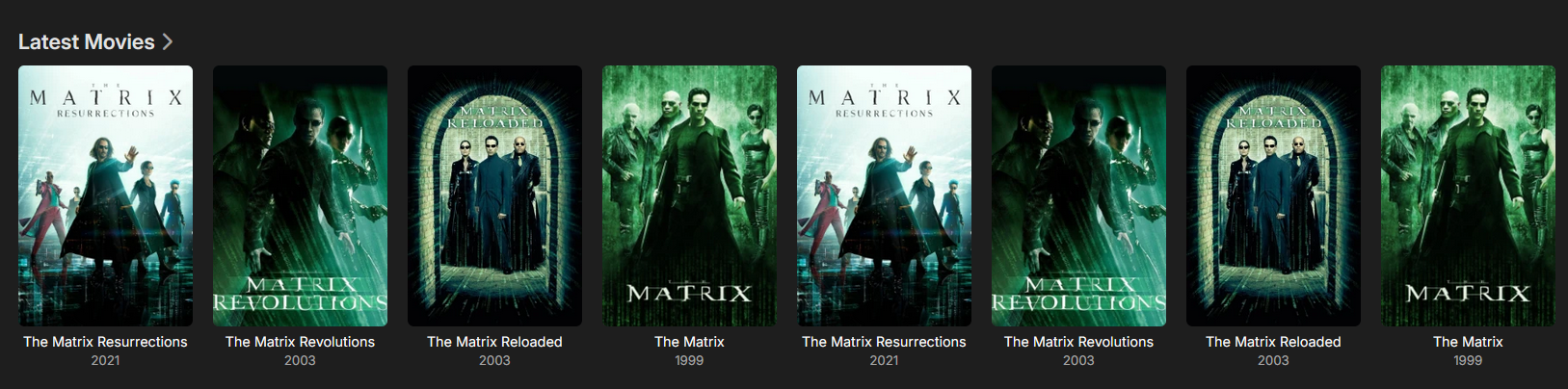Click the second "The Matrix Revolutions" title text
The width and height of the screenshot is (1568, 389).
coord(1078,342)
